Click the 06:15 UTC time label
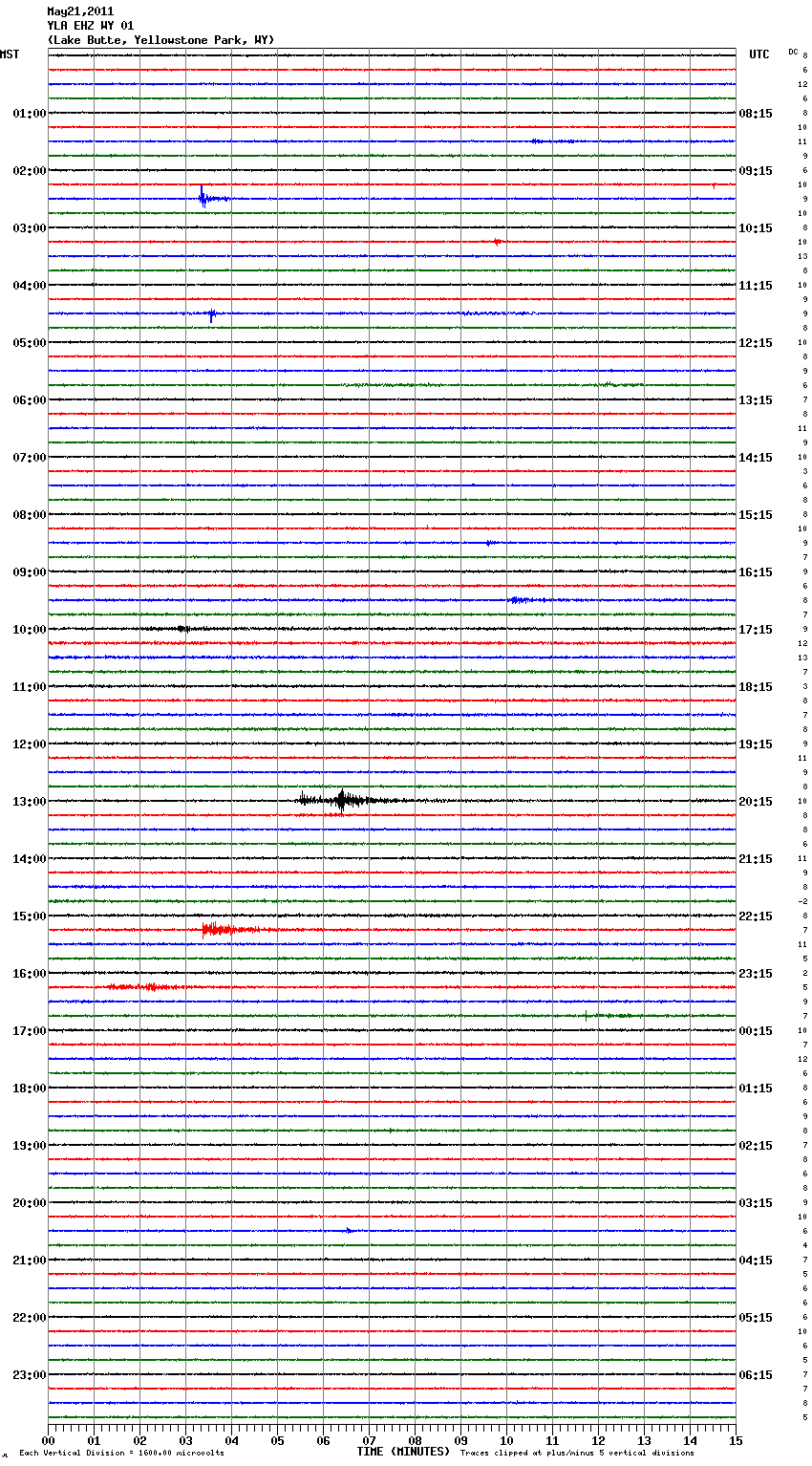Viewport: 812px width, 1466px height. 756,1375
